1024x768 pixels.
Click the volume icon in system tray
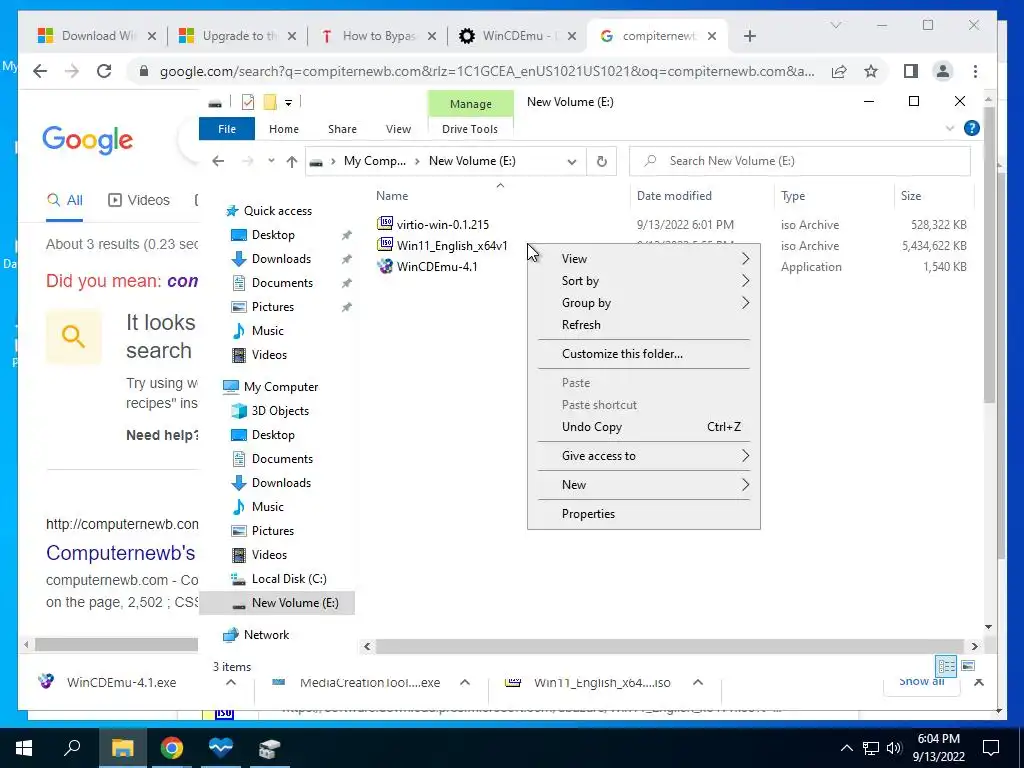pyautogui.click(x=894, y=748)
